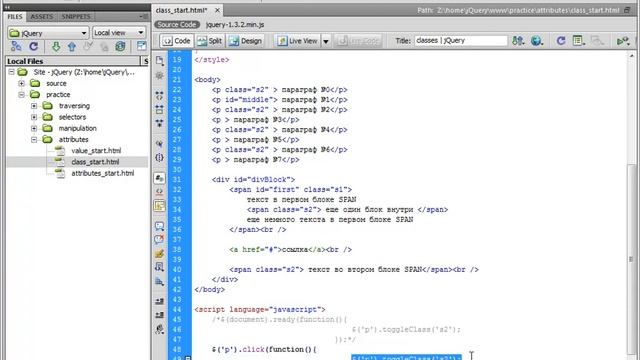Toggle Highlight Invalid Code
640x360 pixels.
160,191
